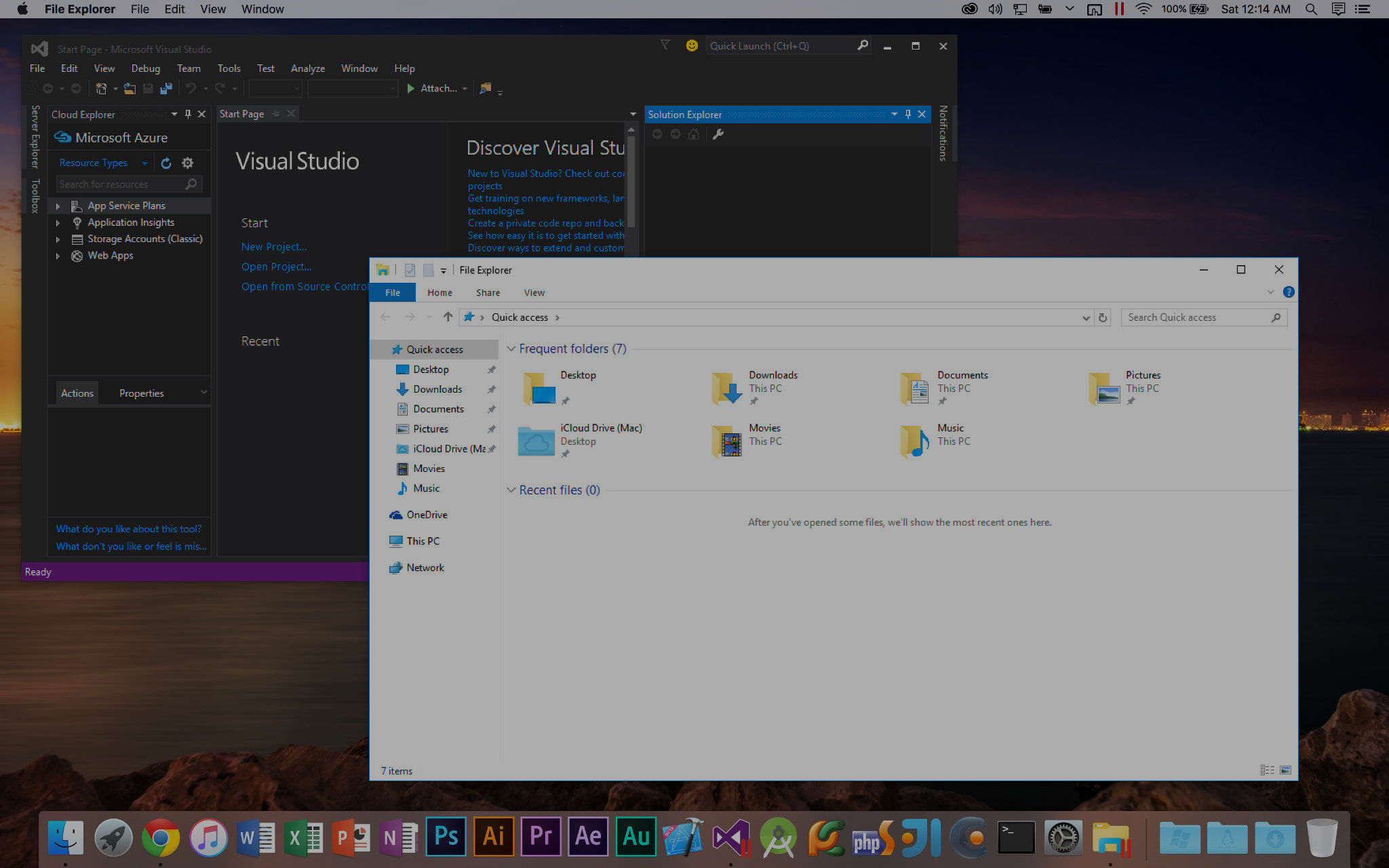Image resolution: width=1389 pixels, height=868 pixels.
Task: Switch to large icons view in status bar
Action: 1285,770
